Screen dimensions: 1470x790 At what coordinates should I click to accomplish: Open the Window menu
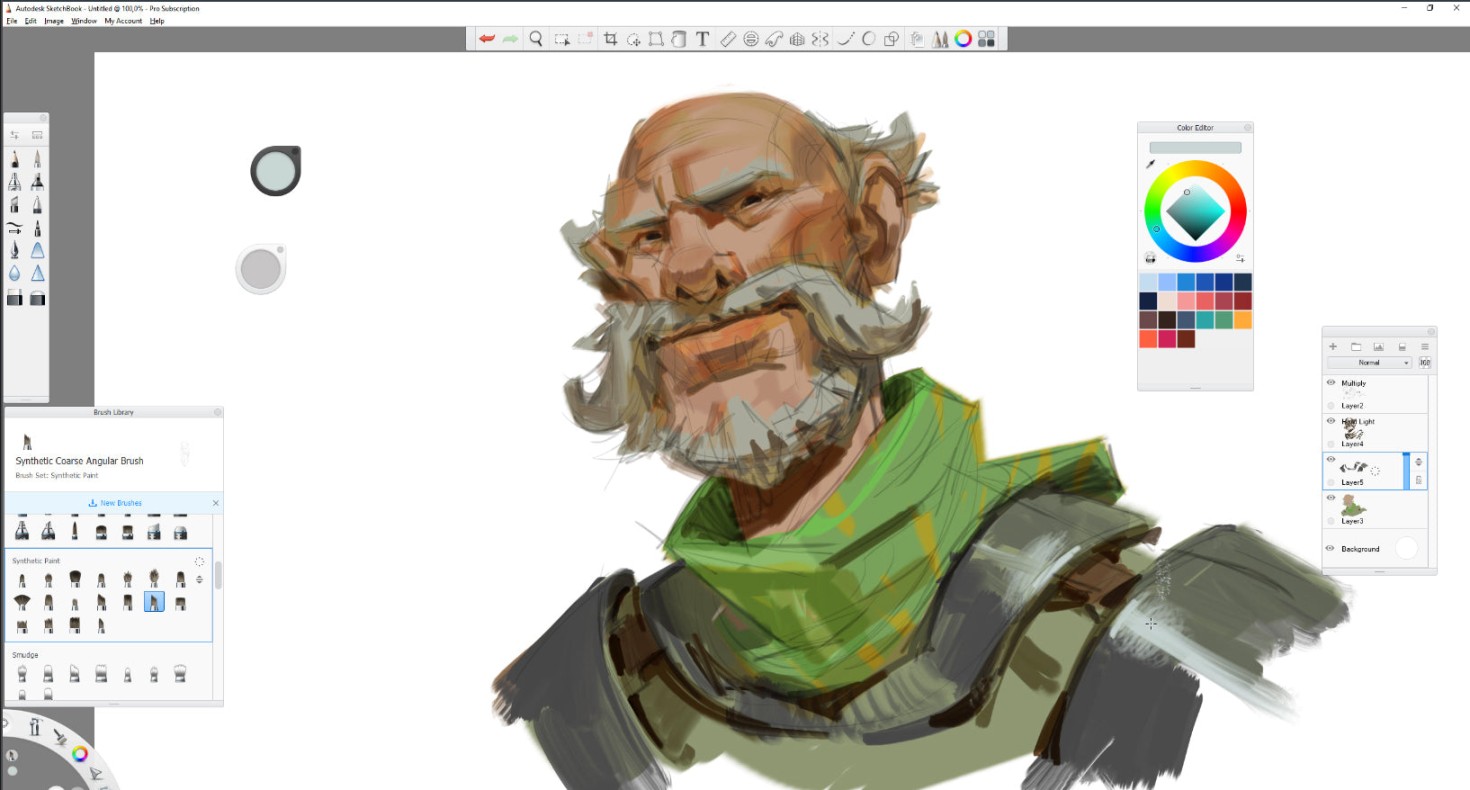click(83, 20)
